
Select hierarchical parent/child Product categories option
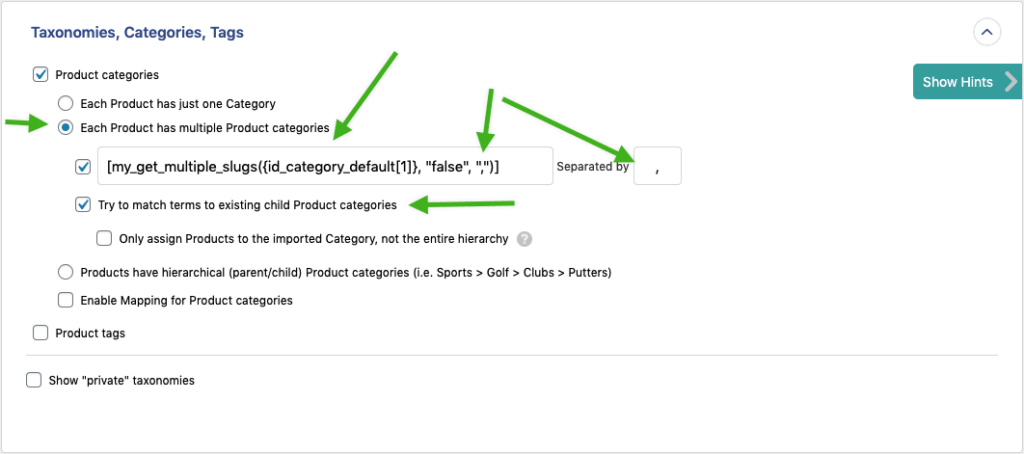coord(65,272)
